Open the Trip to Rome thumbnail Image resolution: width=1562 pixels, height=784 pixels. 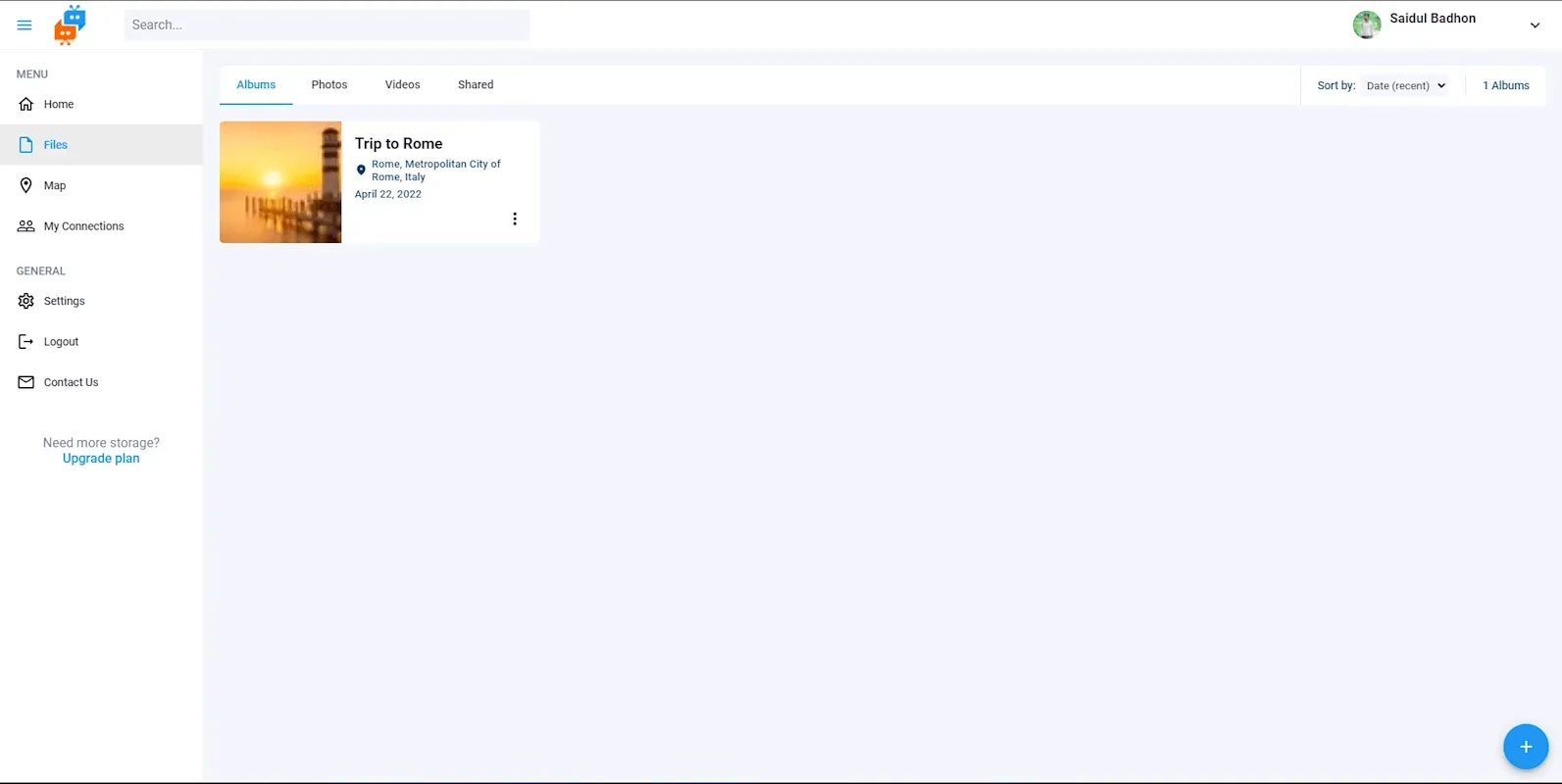[x=280, y=182]
